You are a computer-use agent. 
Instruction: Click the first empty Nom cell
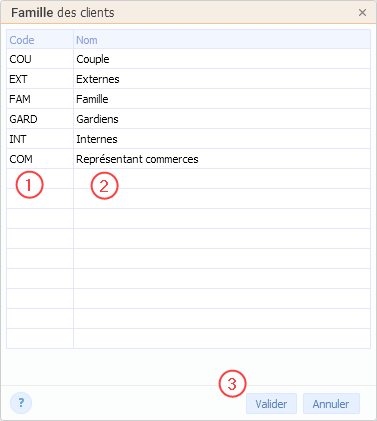[x=222, y=179]
